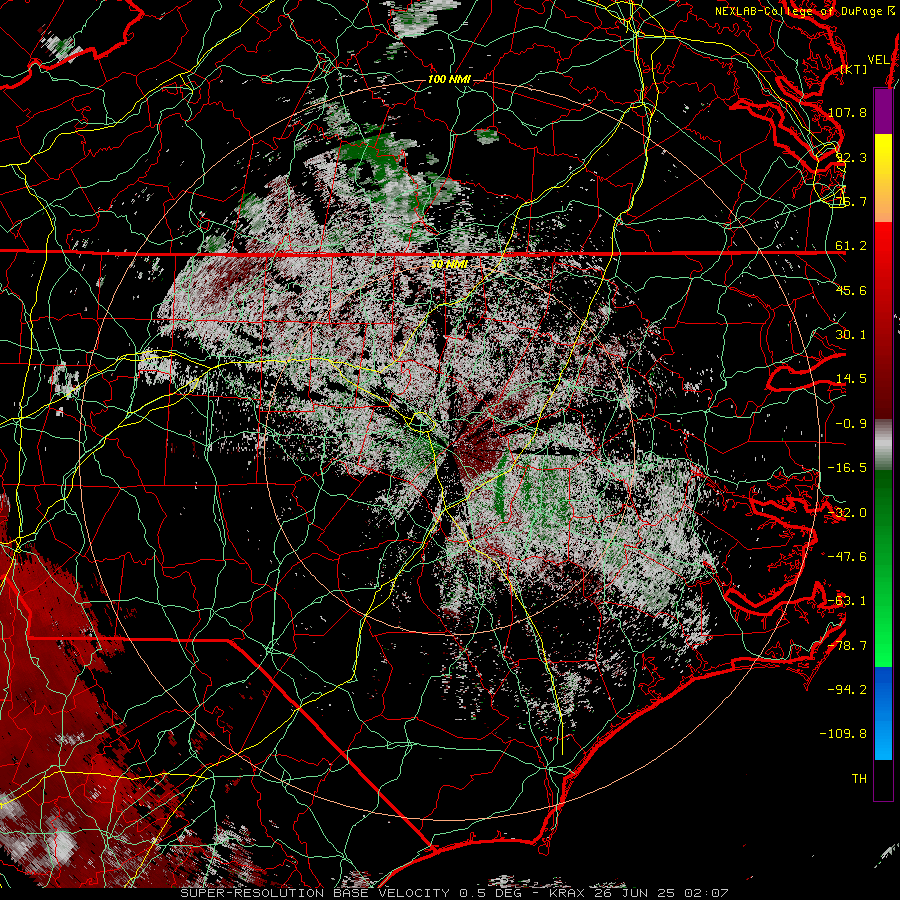The height and width of the screenshot is (900, 900).
Task: Click the VEL legend title
Action: pyautogui.click(x=879, y=60)
